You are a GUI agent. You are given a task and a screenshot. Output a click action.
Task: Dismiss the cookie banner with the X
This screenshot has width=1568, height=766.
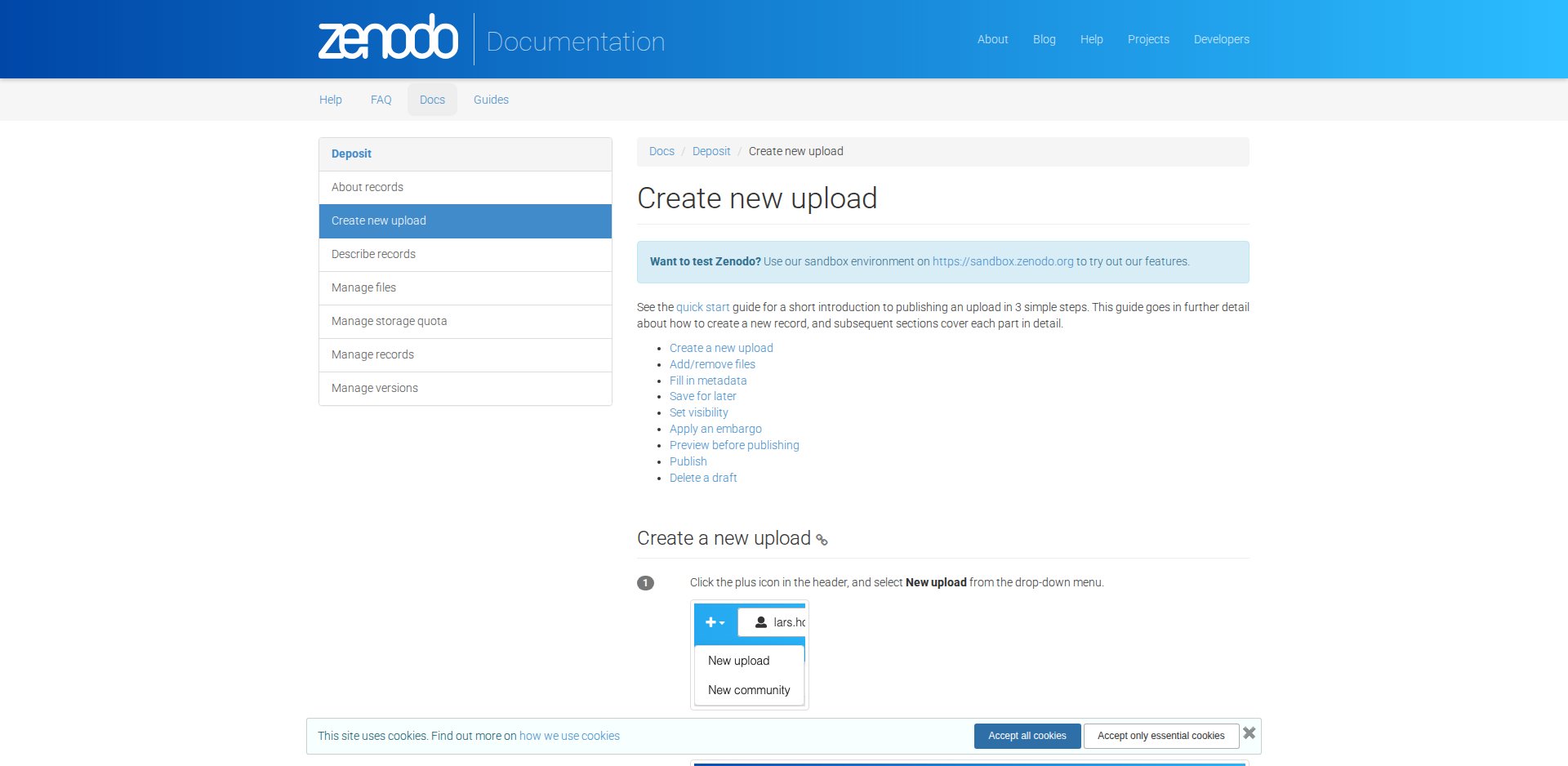[x=1249, y=733]
